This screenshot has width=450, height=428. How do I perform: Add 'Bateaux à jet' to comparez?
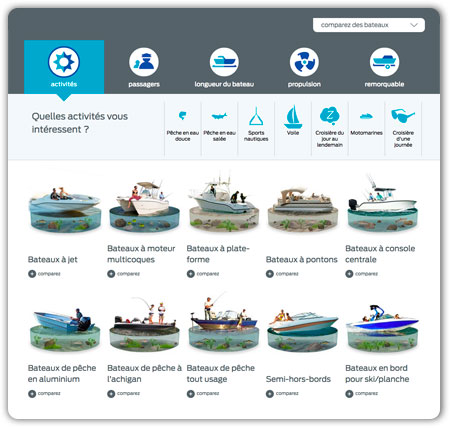coord(44,274)
